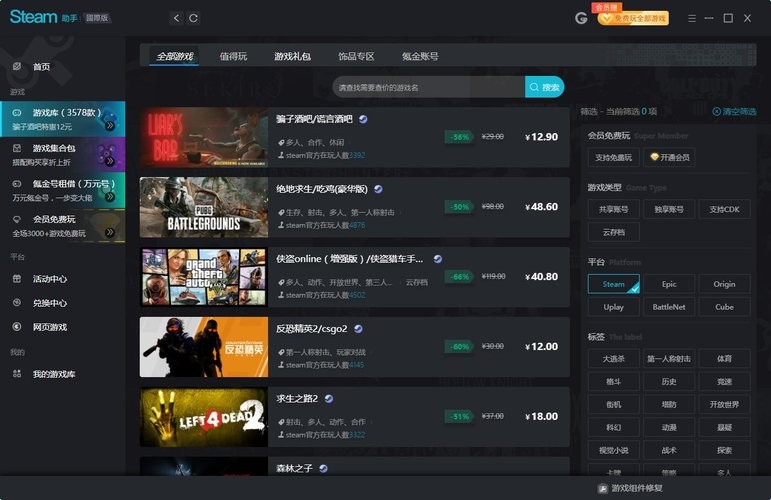
Task: Click the Steam logo at top left
Action: pyautogui.click(x=33, y=17)
